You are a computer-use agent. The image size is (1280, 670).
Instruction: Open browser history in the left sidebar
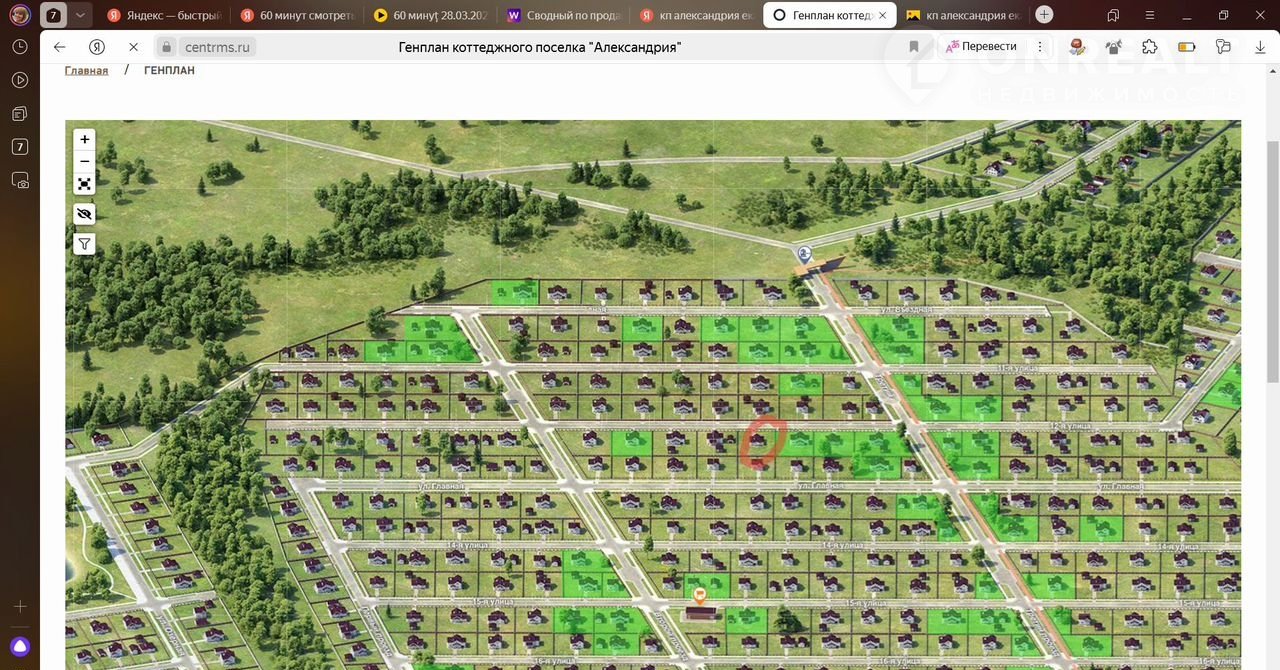coord(20,47)
